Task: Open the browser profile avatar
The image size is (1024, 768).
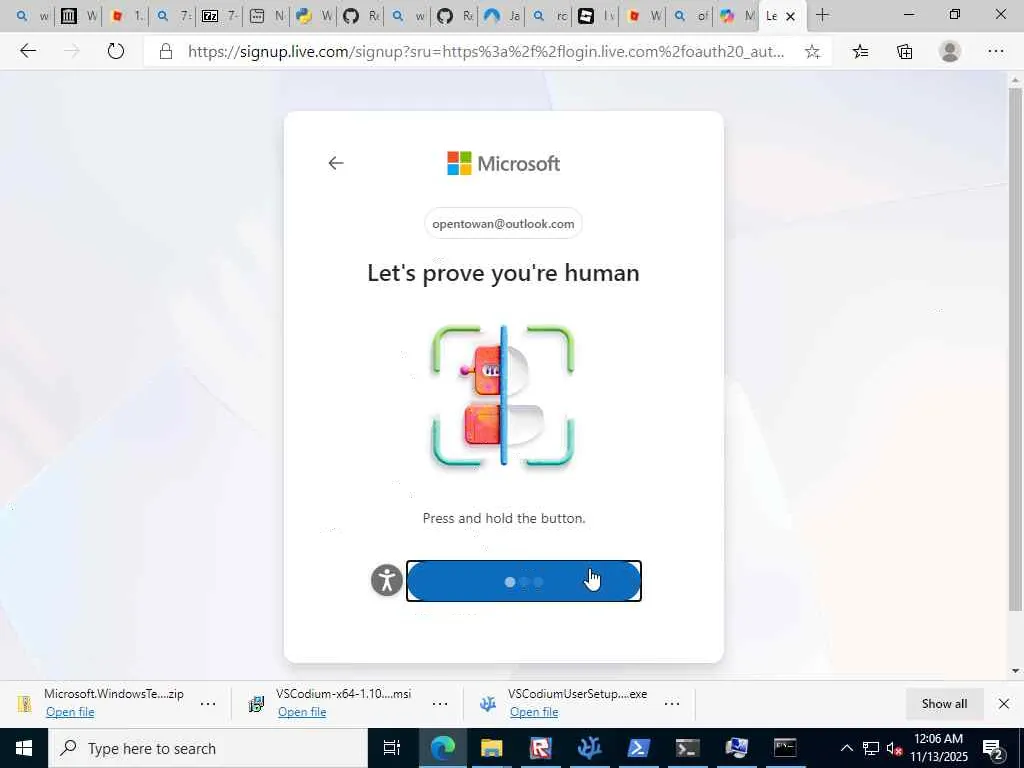Action: point(950,51)
